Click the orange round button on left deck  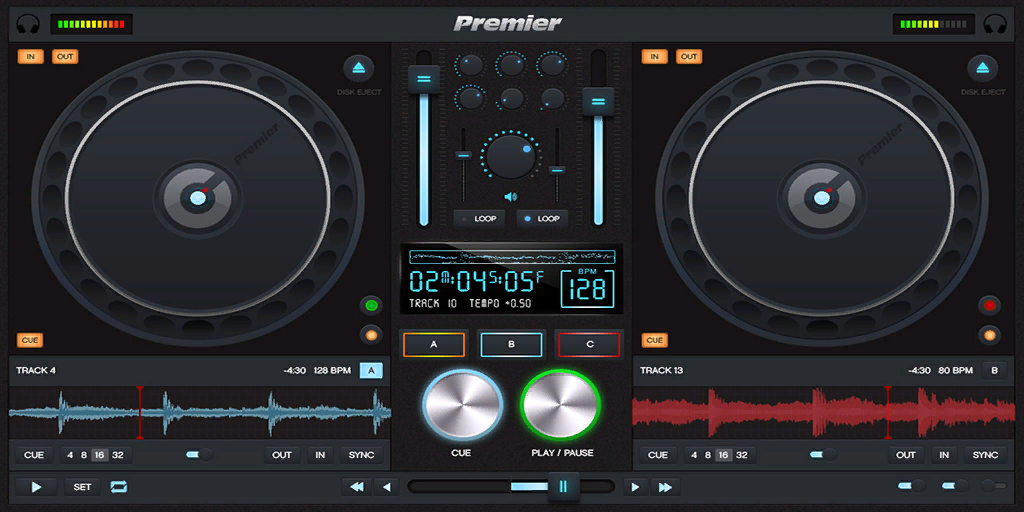(x=372, y=335)
